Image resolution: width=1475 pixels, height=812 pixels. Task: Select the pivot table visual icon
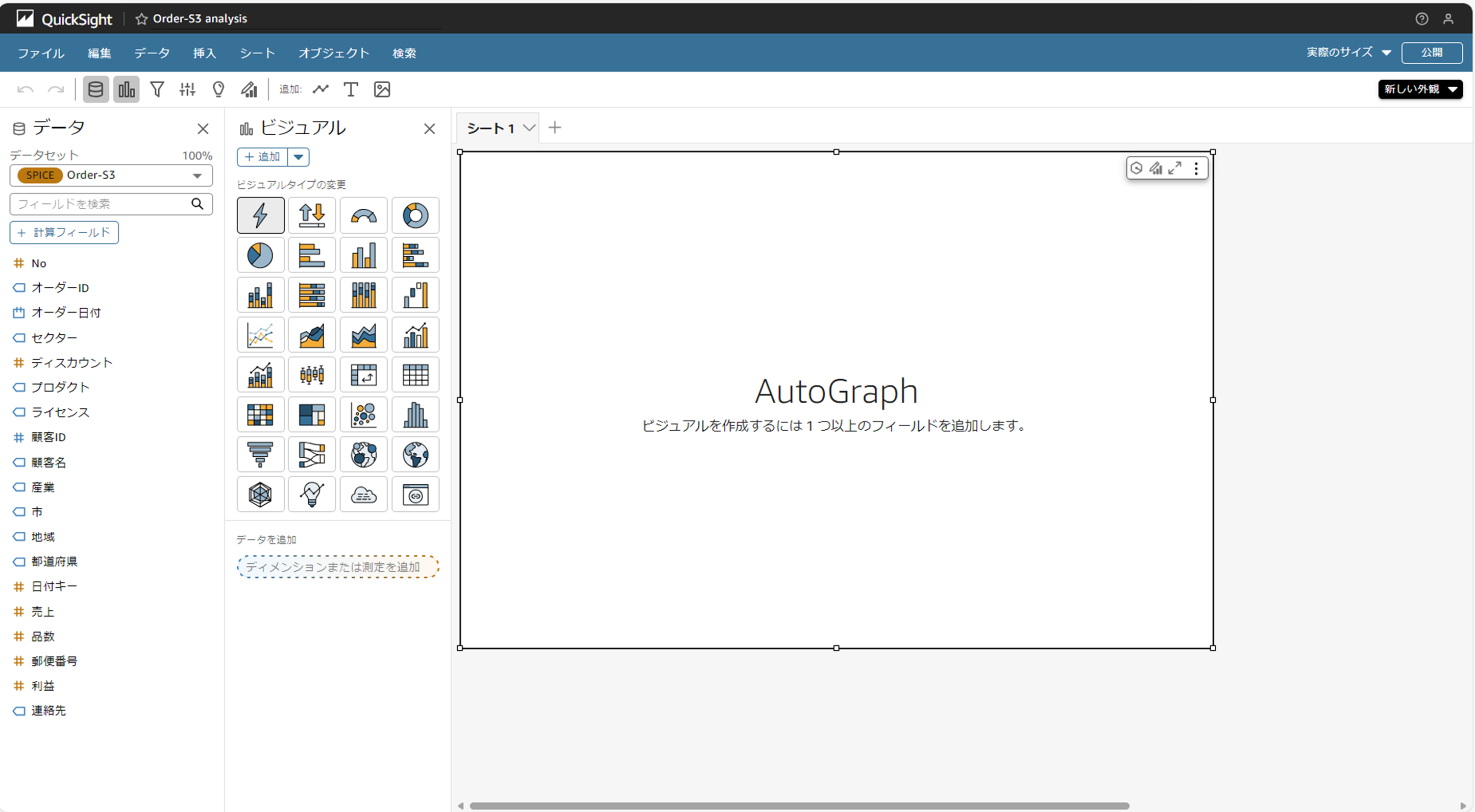(363, 375)
